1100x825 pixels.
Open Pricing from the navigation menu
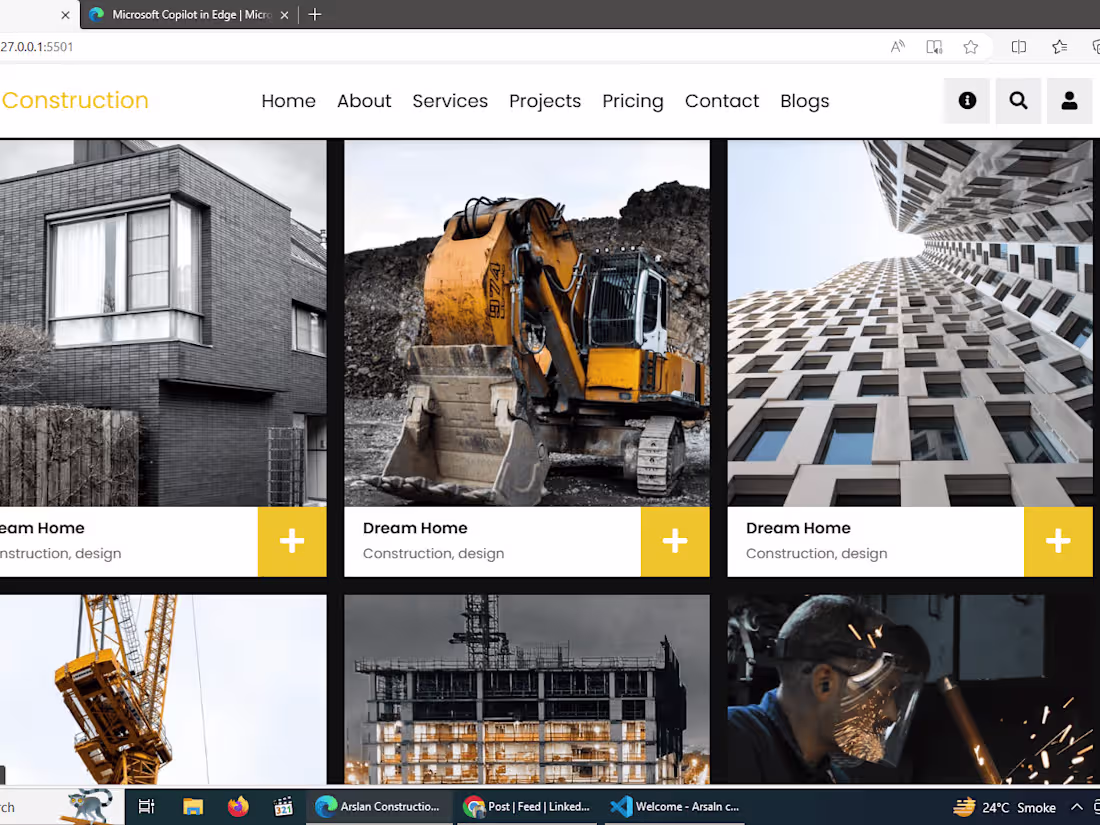632,101
